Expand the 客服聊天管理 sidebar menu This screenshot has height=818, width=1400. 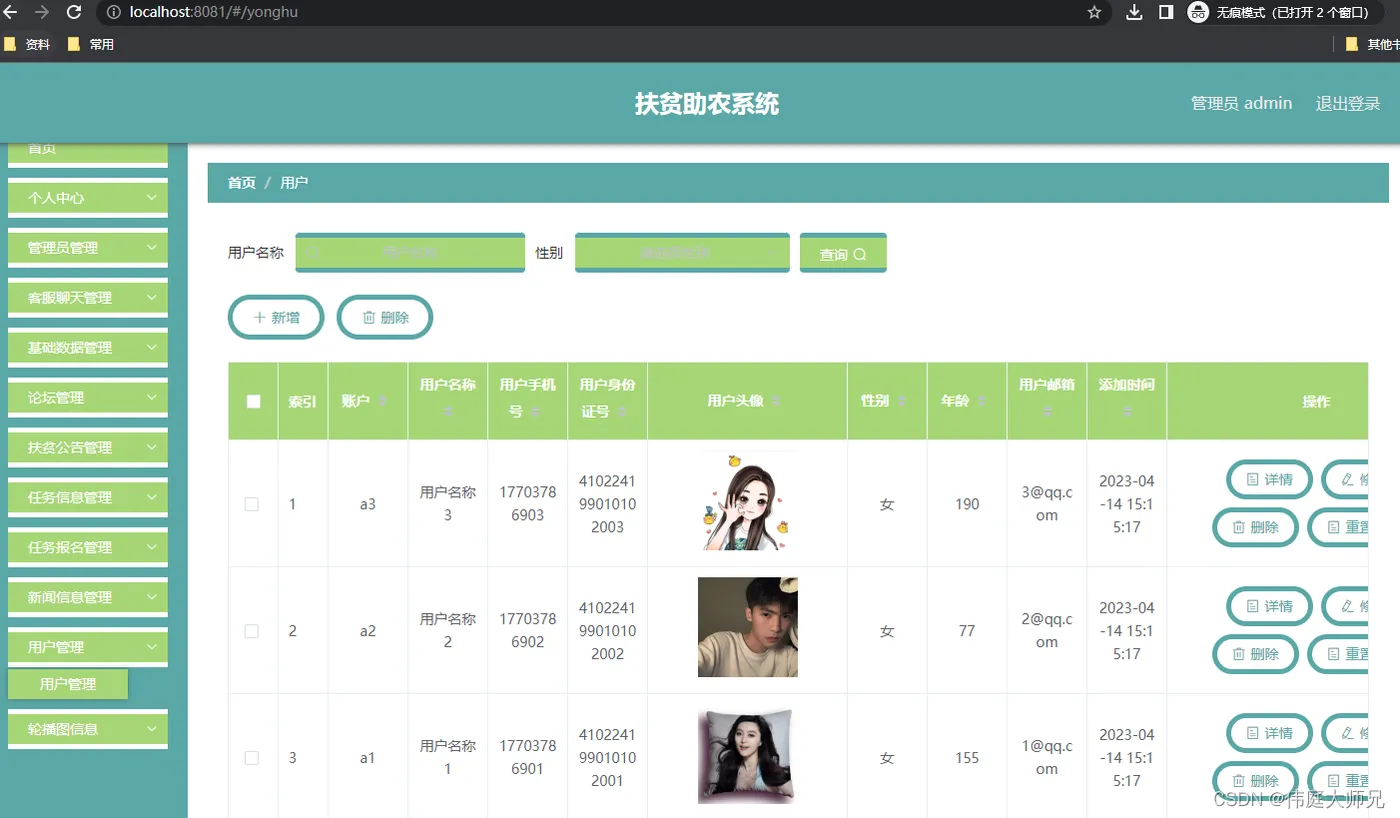point(88,298)
